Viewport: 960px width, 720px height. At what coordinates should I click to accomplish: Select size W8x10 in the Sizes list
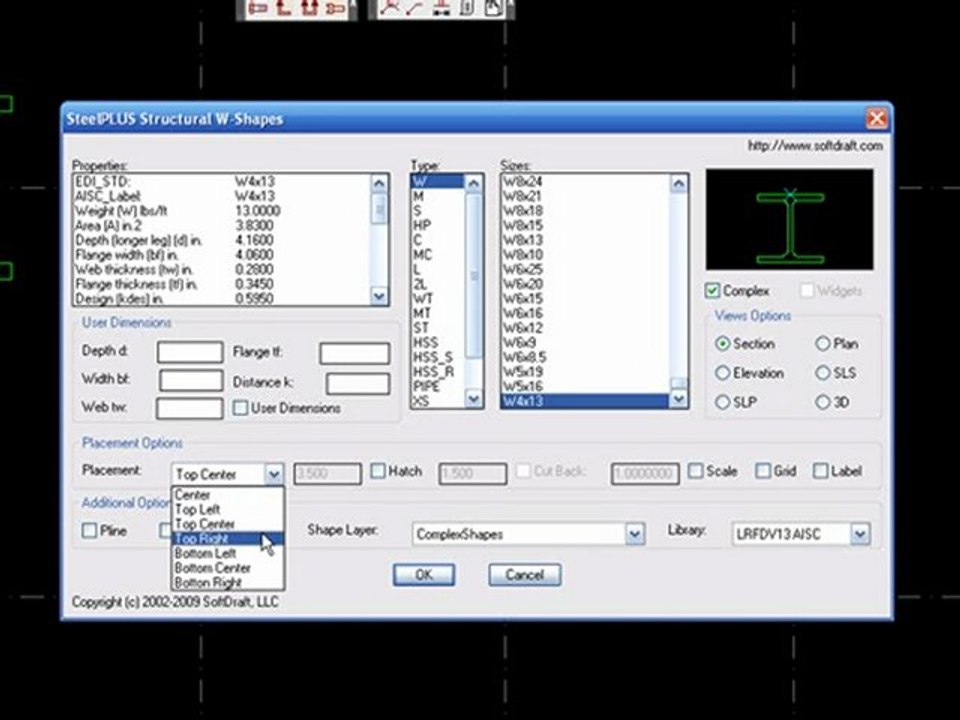[x=585, y=255]
